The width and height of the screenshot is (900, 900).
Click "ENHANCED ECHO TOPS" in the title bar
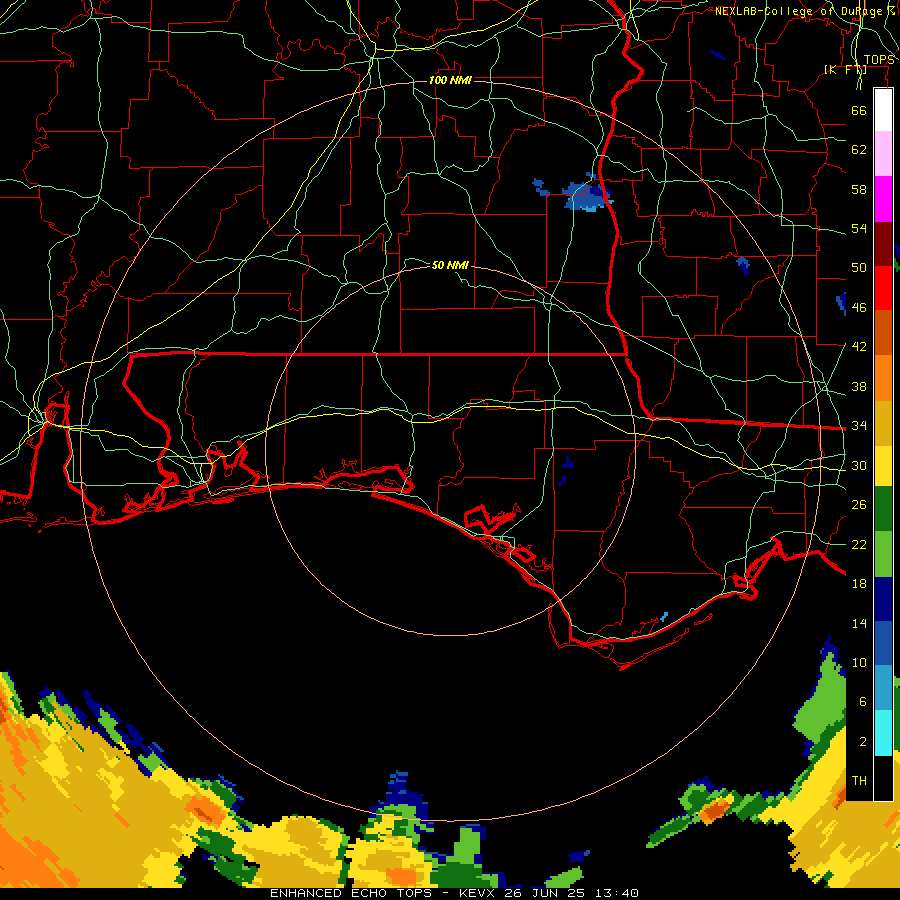click(x=351, y=893)
